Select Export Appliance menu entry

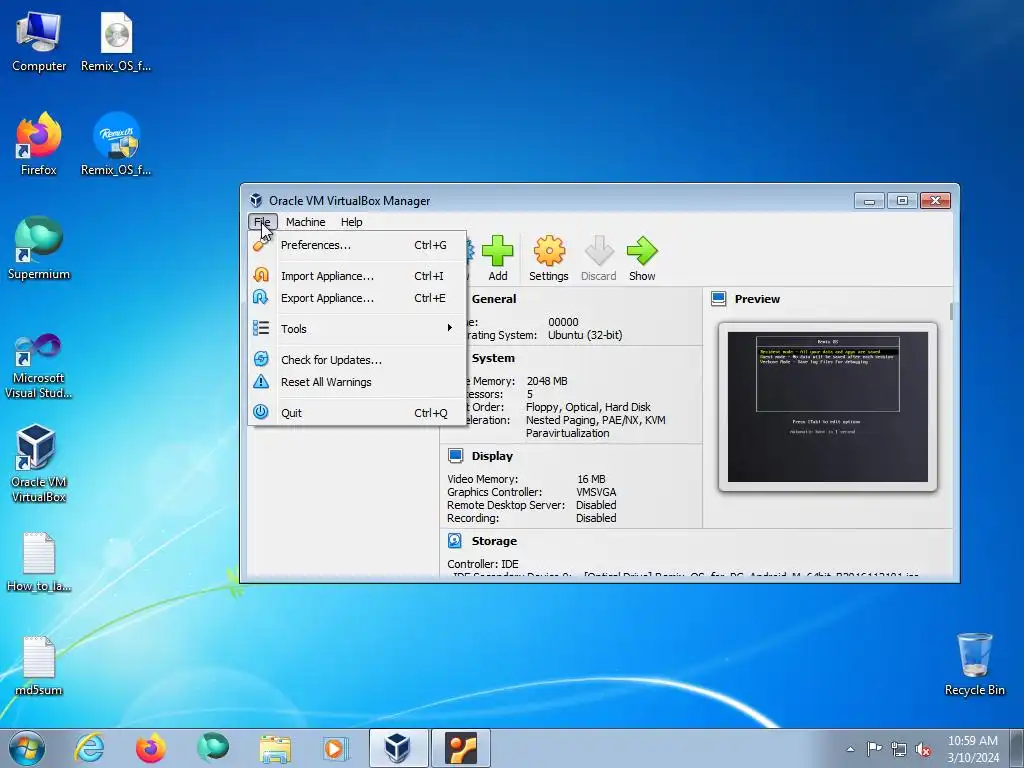coord(357,298)
